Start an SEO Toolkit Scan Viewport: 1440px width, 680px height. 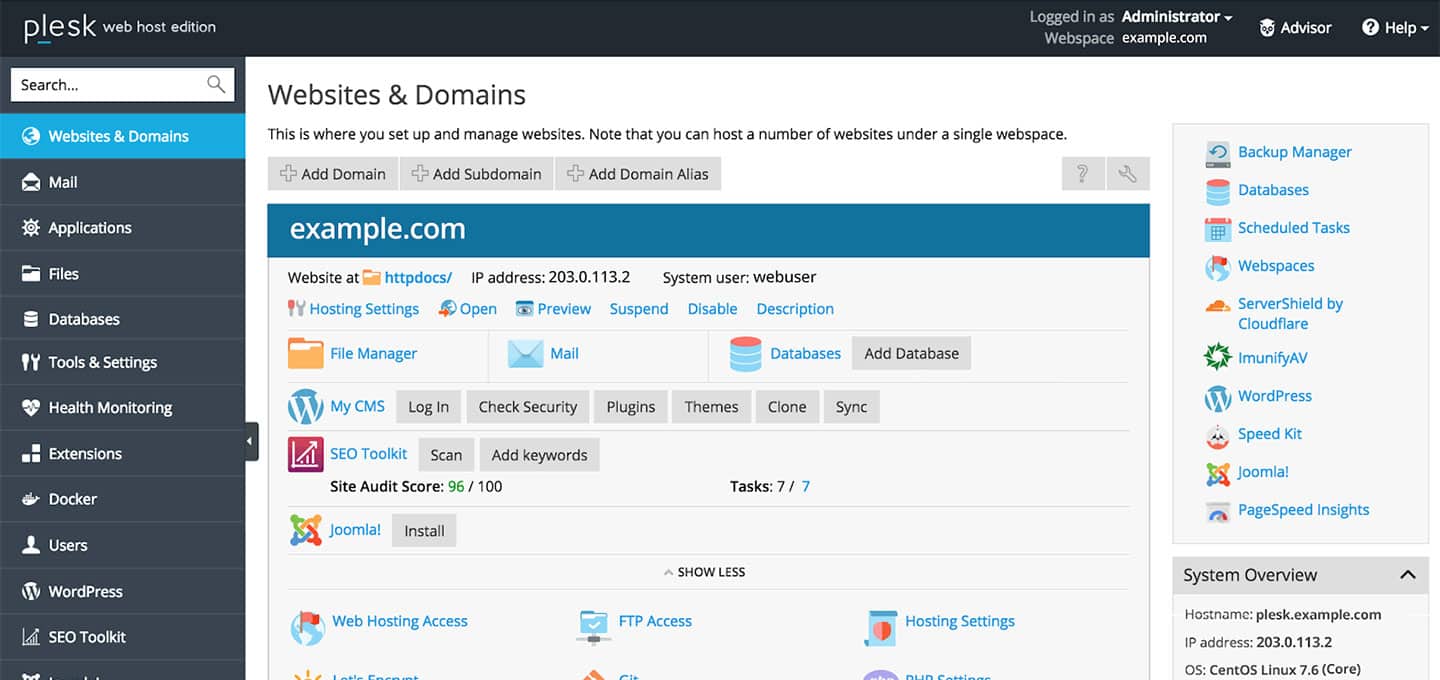click(446, 455)
